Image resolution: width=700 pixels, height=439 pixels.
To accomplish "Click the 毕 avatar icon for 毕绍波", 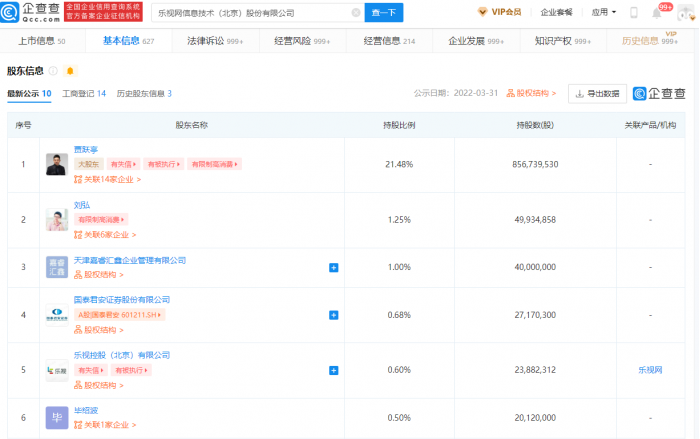I will tap(57, 418).
